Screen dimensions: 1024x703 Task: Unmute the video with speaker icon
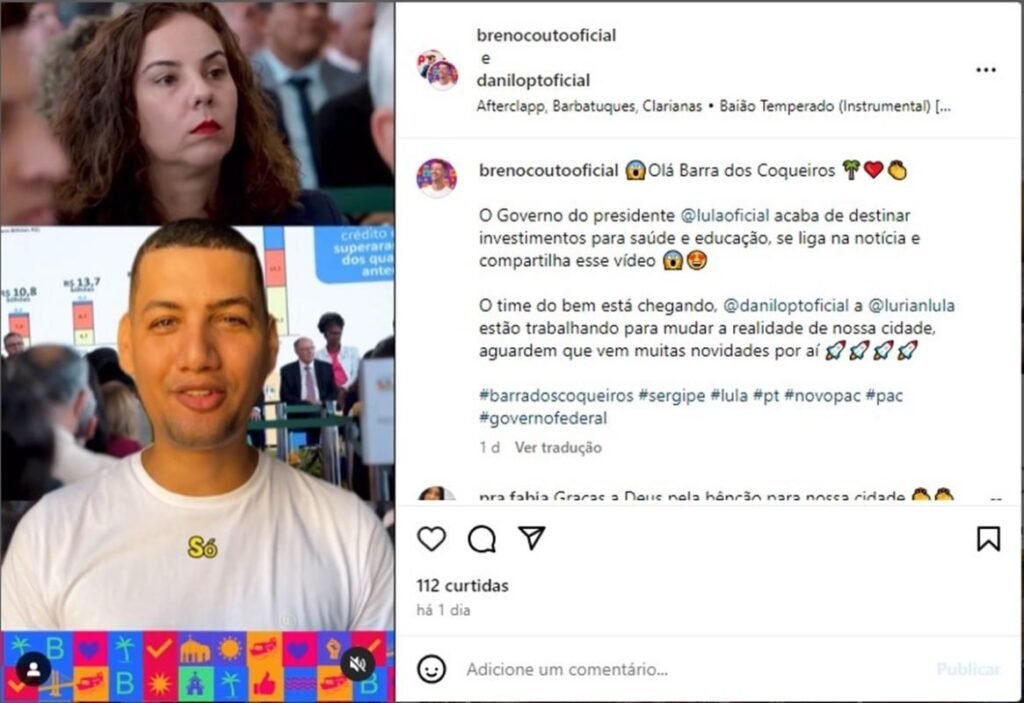click(357, 664)
